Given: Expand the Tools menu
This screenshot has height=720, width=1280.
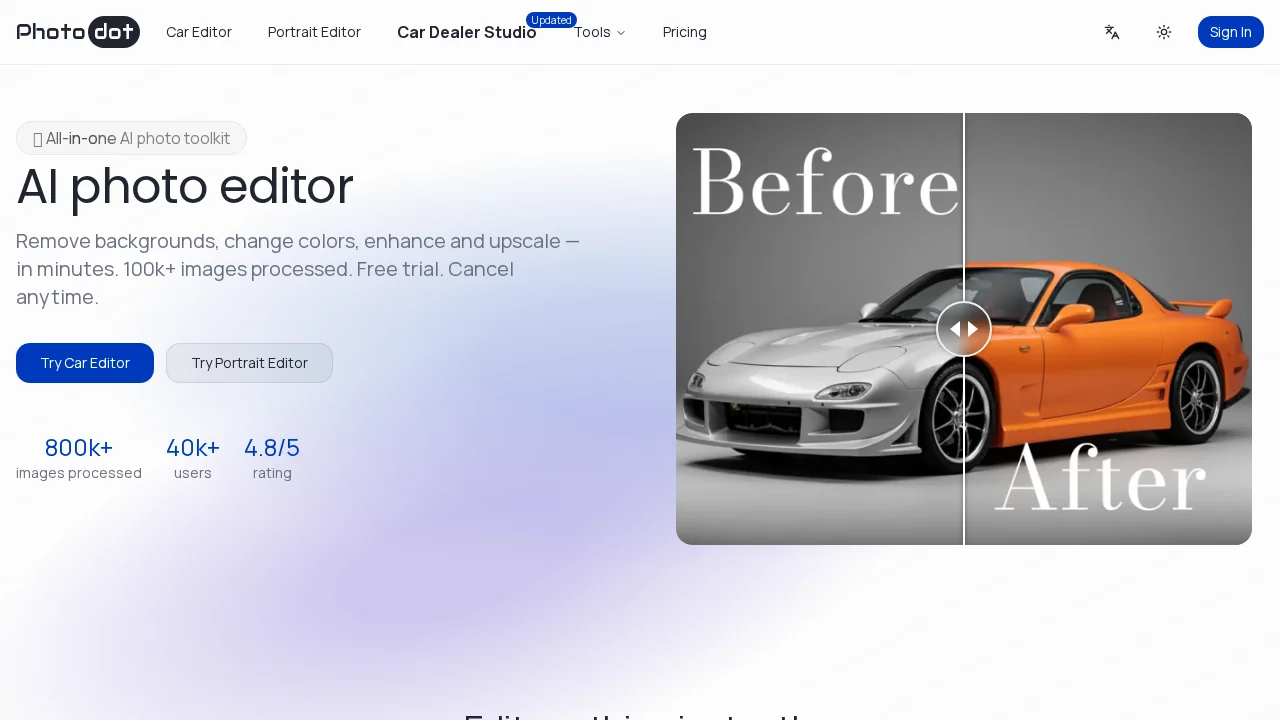Looking at the screenshot, I should tap(599, 32).
